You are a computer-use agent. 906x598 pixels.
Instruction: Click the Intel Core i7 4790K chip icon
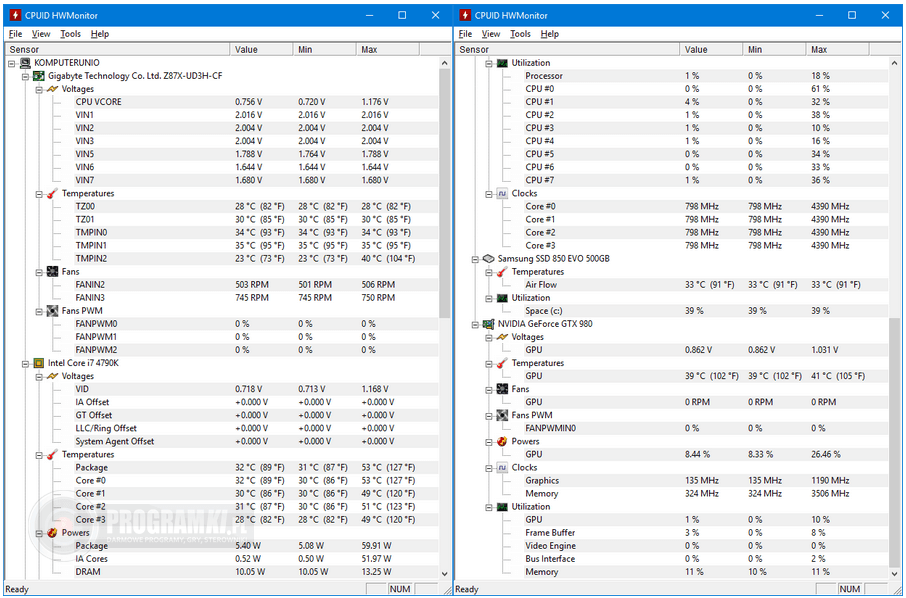39,363
